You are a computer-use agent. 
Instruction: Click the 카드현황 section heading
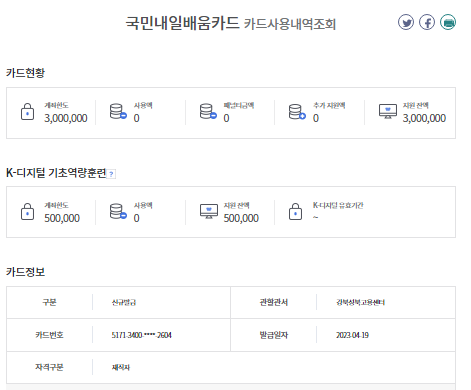point(25,73)
